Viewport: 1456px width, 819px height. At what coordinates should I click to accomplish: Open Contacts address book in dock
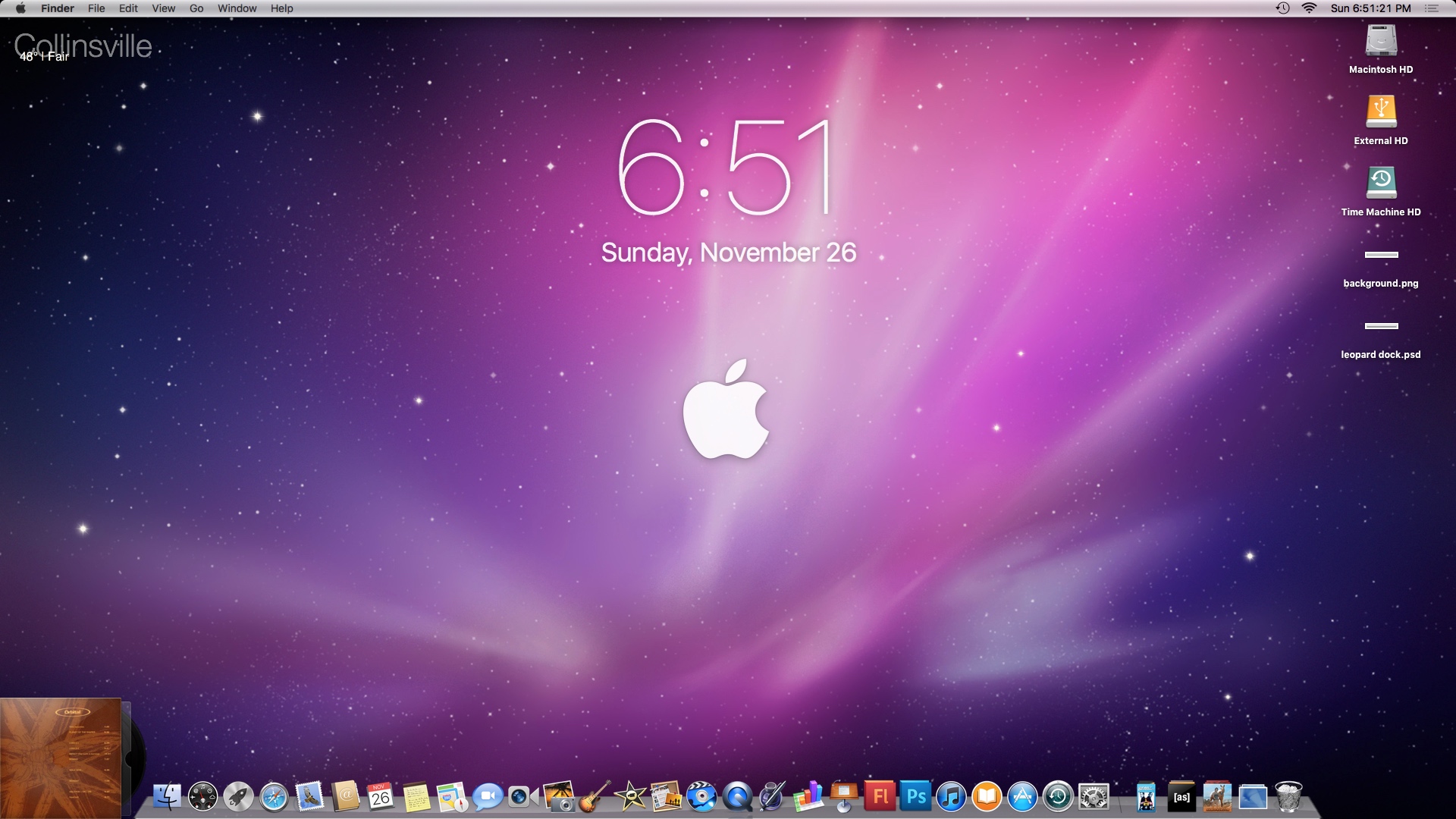[x=345, y=796]
